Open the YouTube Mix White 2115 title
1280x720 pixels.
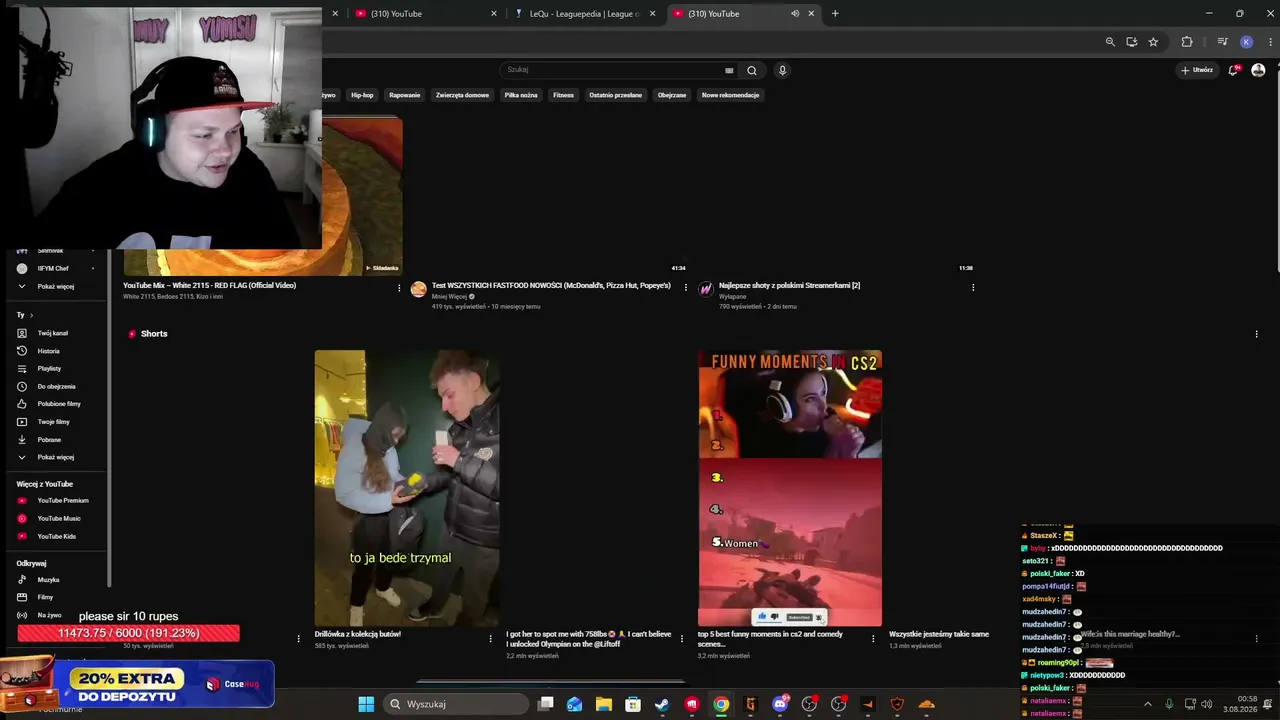pyautogui.click(x=209, y=286)
